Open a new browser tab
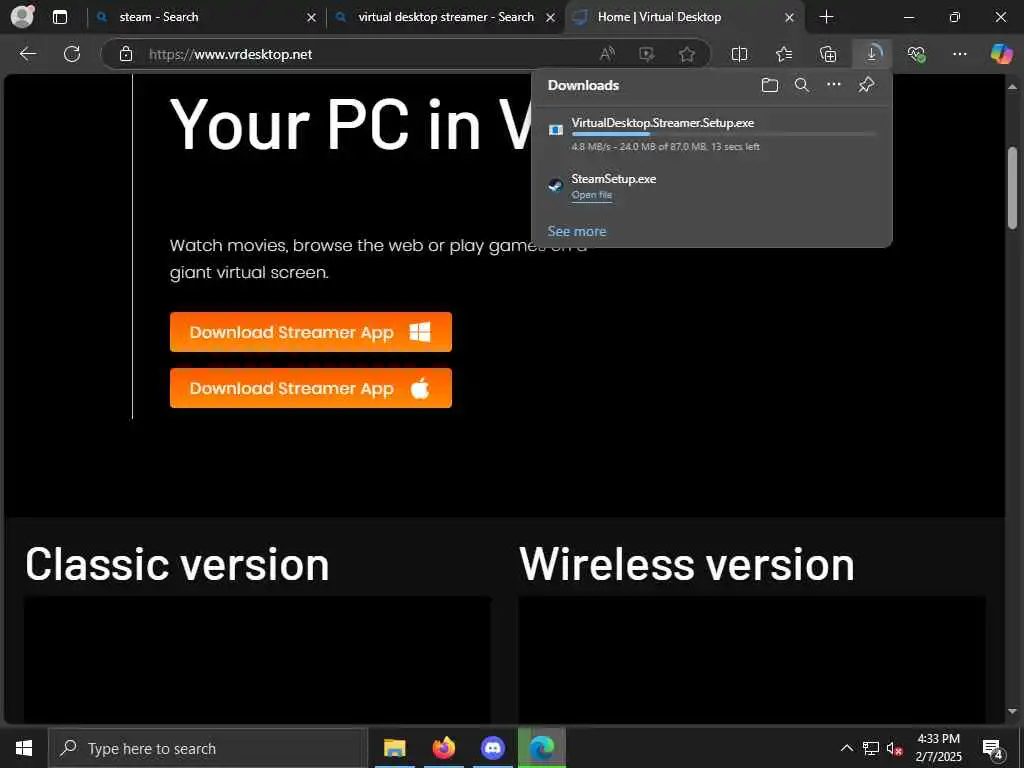The width and height of the screenshot is (1024, 768). coord(826,17)
